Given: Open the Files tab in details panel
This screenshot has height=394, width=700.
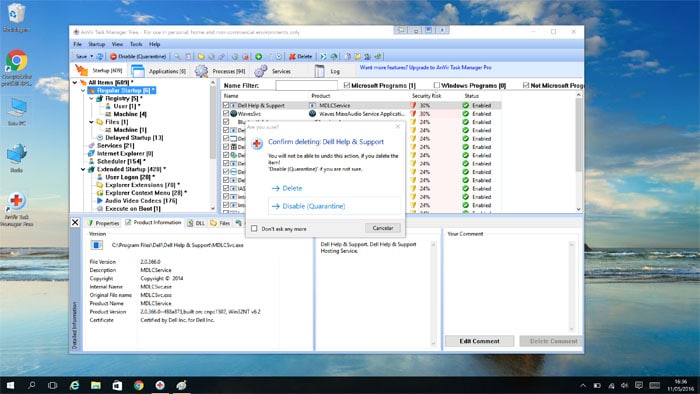Looking at the screenshot, I should [x=220, y=223].
